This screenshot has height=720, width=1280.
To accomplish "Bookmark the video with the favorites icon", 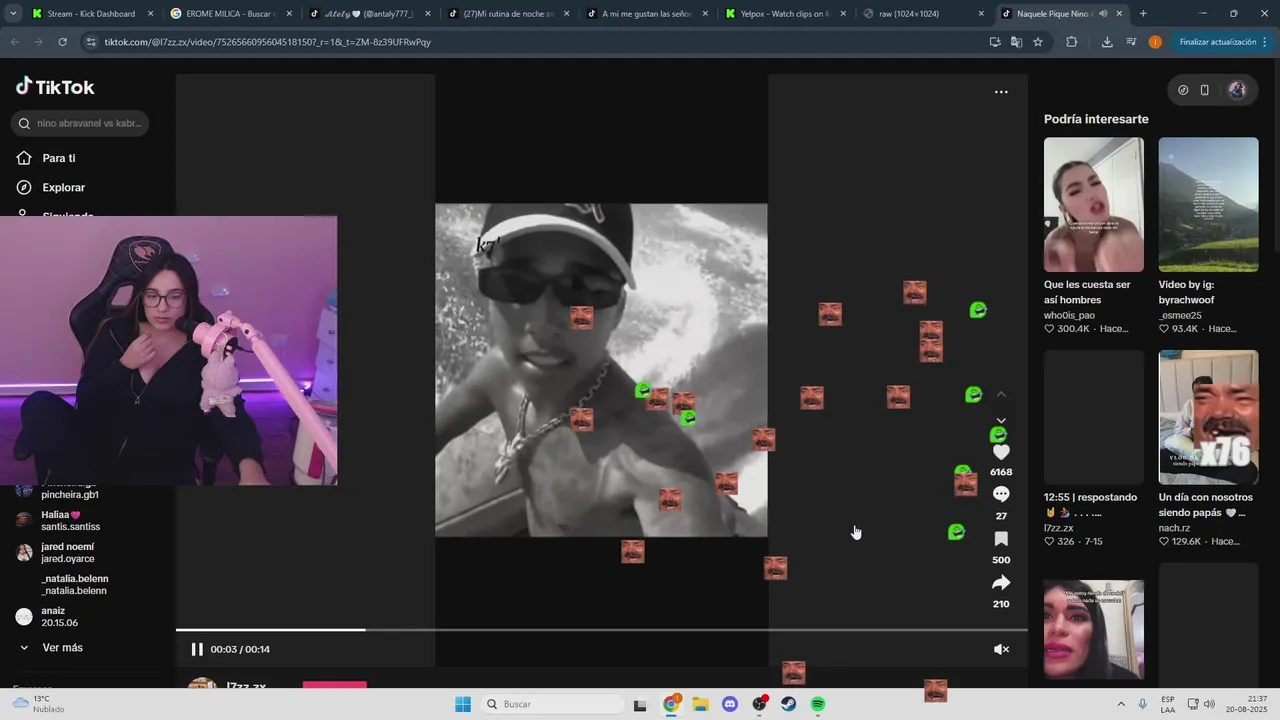I will 1001,539.
